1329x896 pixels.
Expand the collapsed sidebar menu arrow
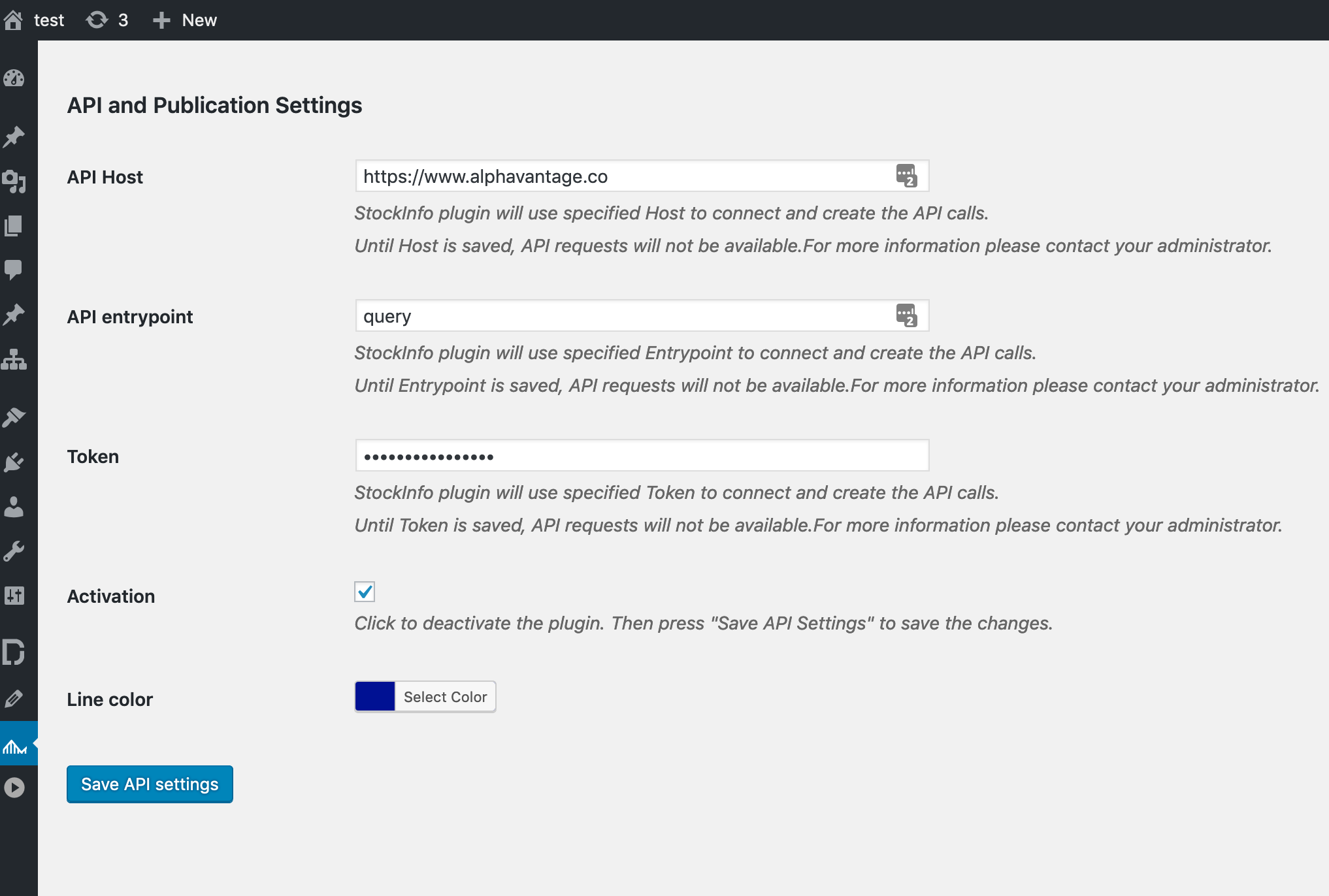tap(14, 787)
